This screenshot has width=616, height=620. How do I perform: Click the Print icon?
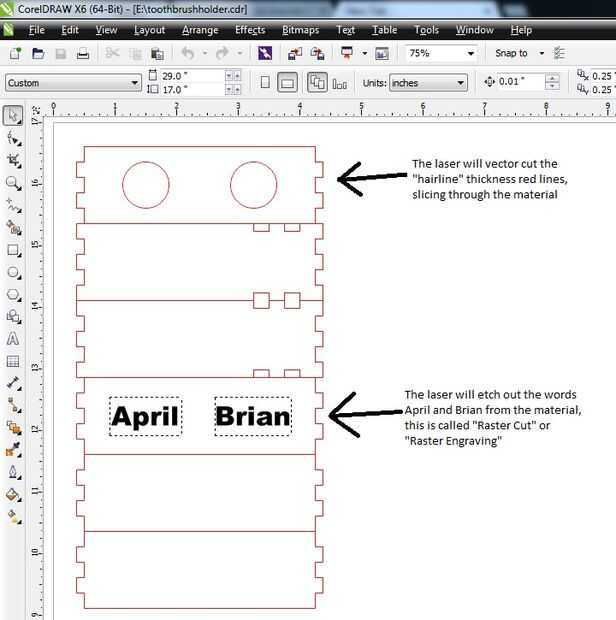pyautogui.click(x=83, y=53)
